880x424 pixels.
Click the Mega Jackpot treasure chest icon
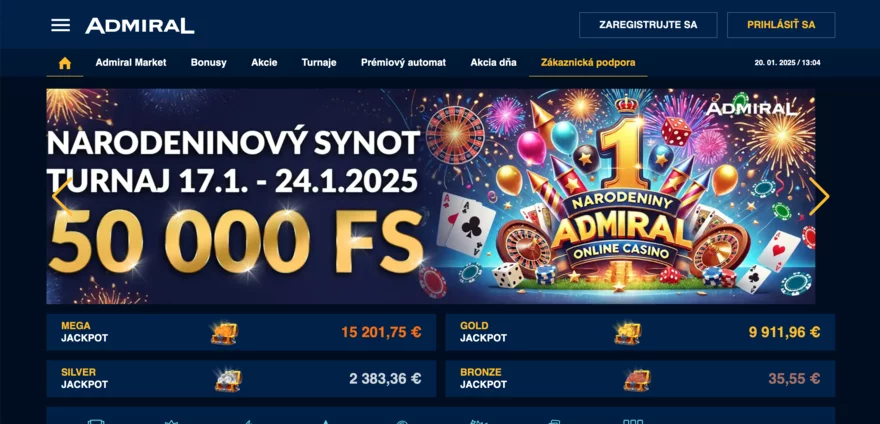pos(224,333)
